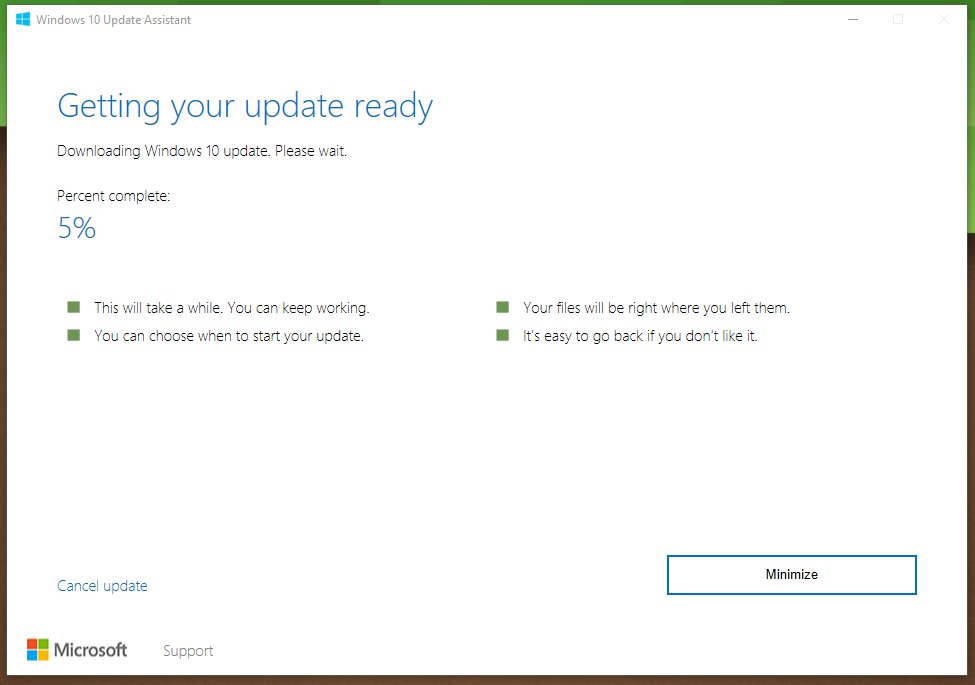The height and width of the screenshot is (685, 975).
Task: Click "It's easy to go back" text
Action: point(640,336)
